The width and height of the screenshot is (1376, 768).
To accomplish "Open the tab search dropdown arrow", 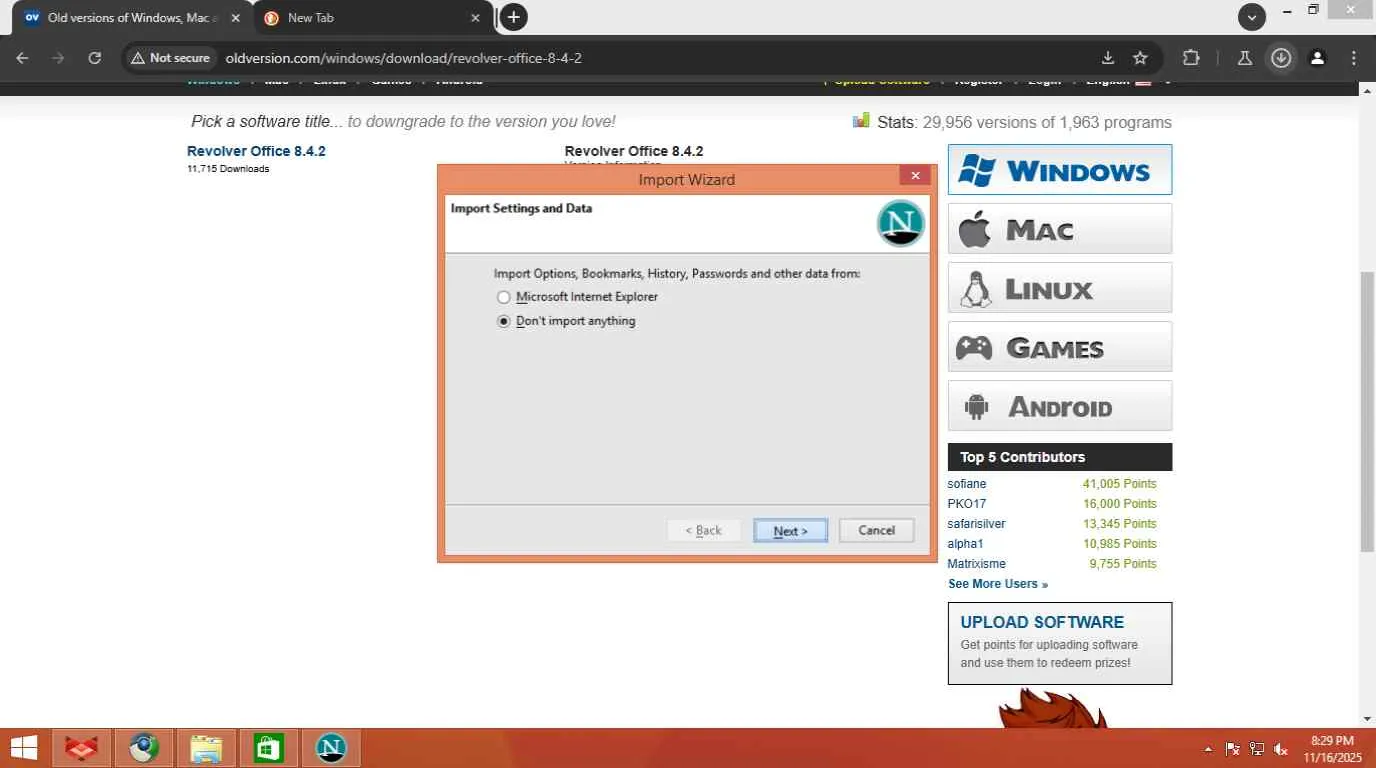I will [x=1252, y=17].
